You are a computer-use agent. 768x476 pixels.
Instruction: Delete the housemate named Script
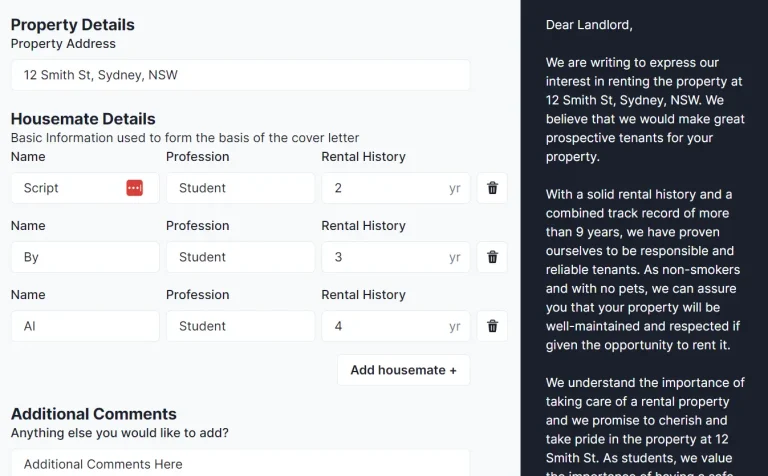click(492, 188)
